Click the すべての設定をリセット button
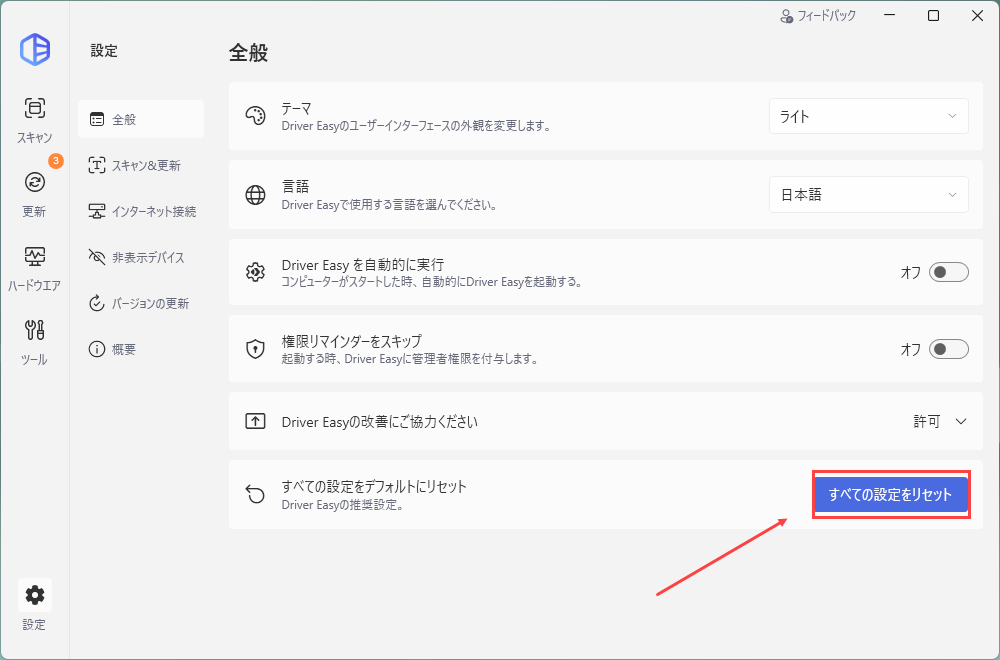1000x660 pixels. [x=891, y=494]
